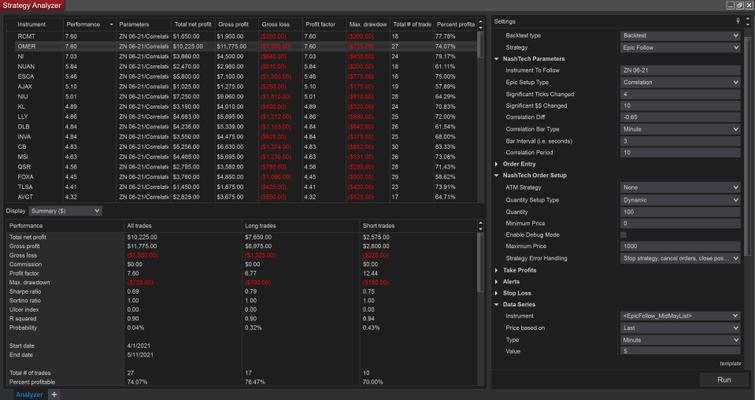The image size is (755, 400).
Task: Sort by the Gross profit column header
Action: 232,23
